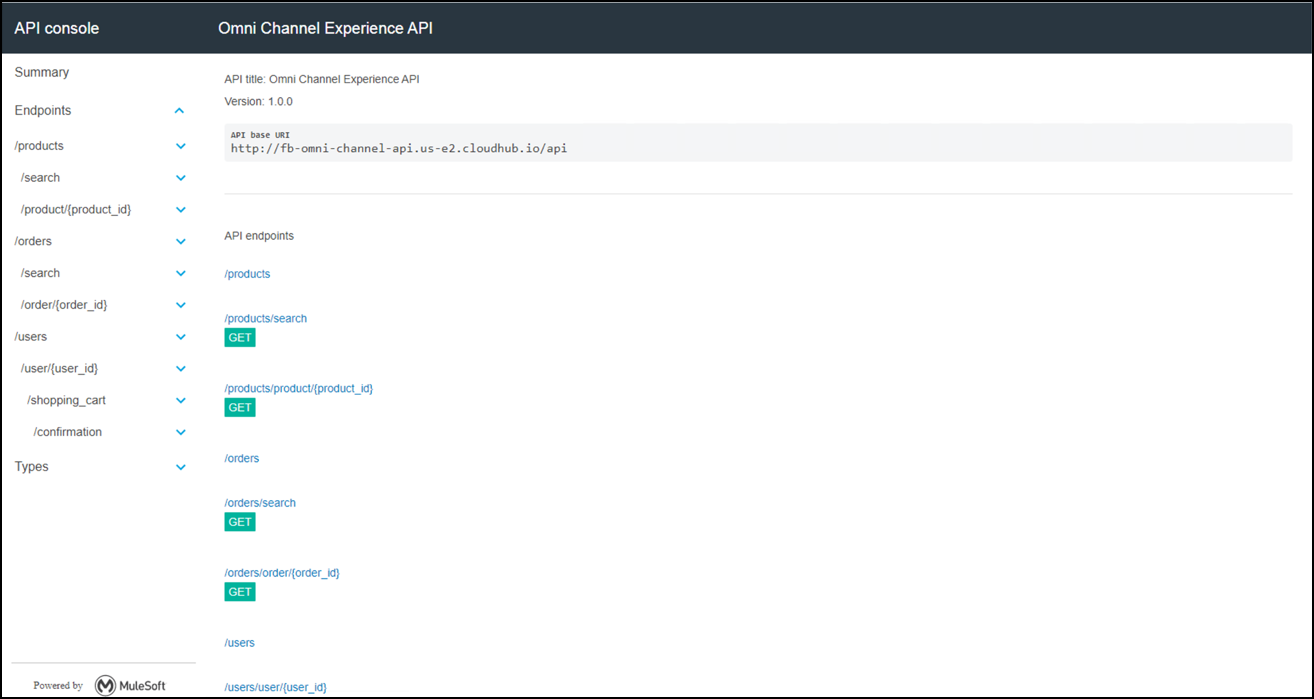Viewport: 1314px width, 699px height.
Task: Click GET button under /orders/search
Action: click(x=240, y=522)
